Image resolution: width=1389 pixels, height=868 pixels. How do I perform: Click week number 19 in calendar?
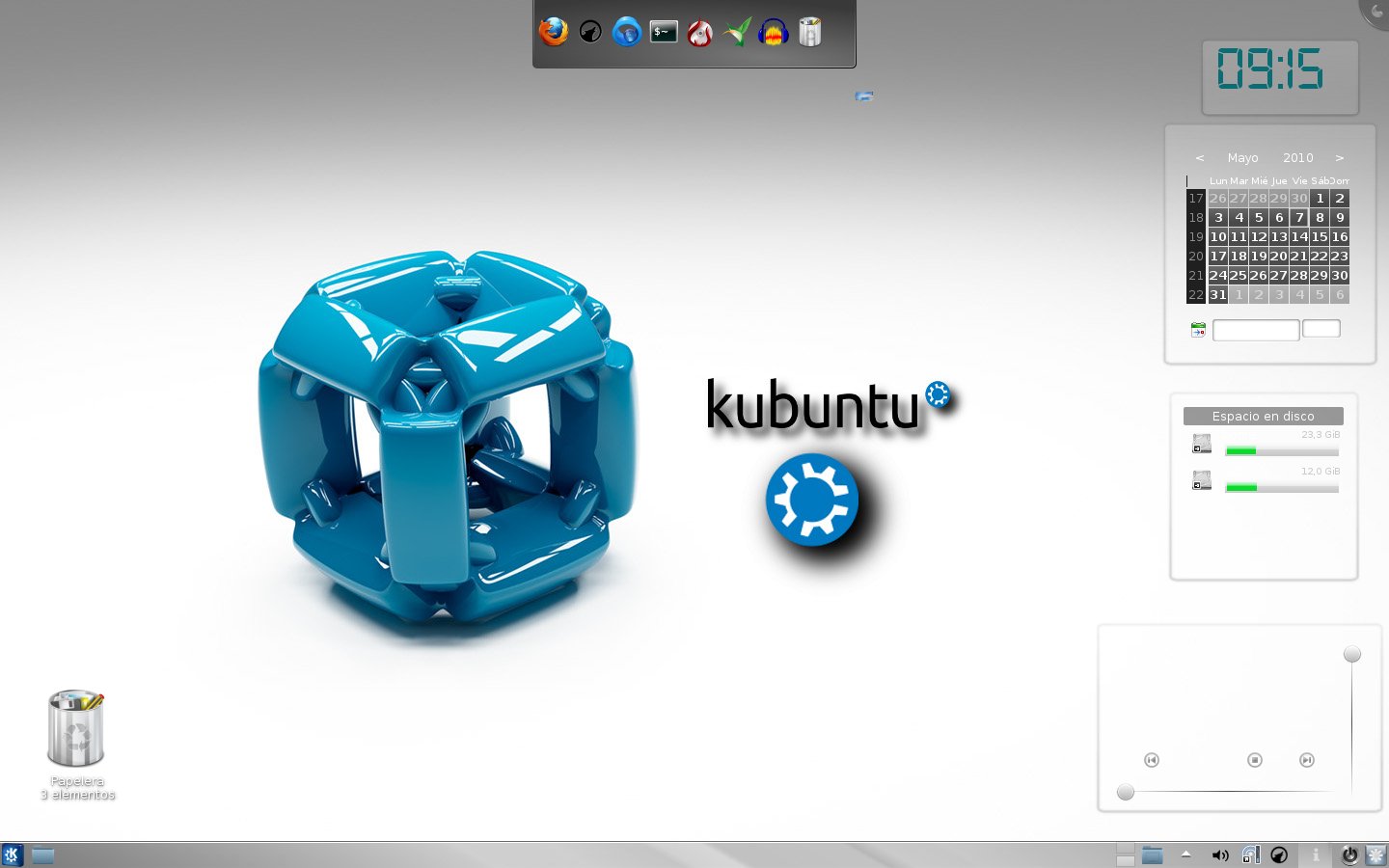1196,236
